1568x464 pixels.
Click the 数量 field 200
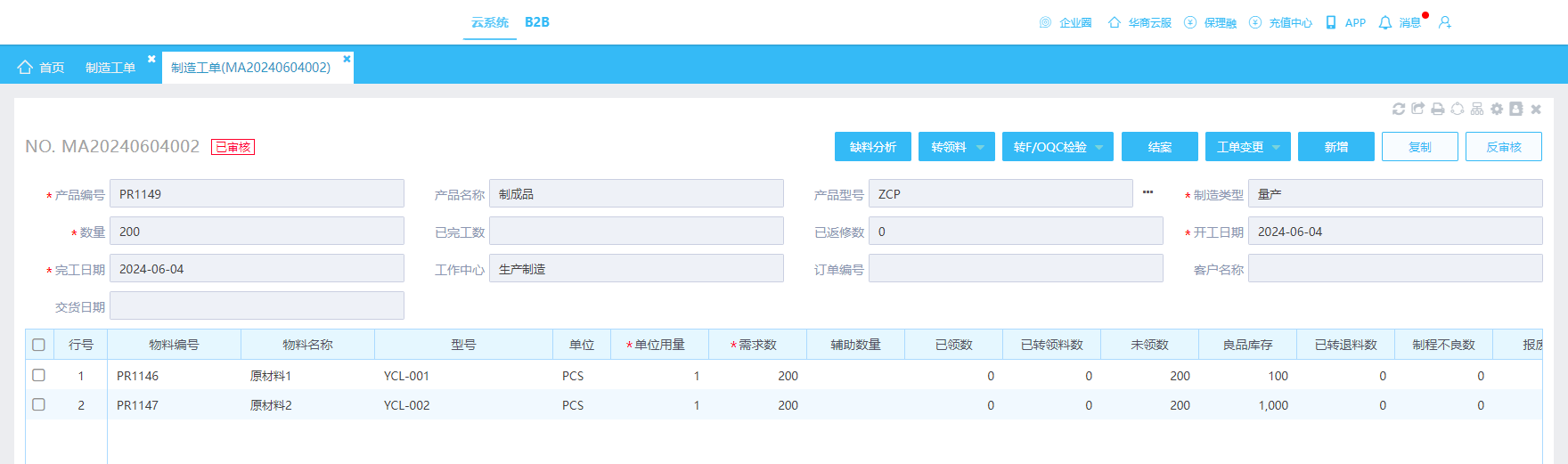pyautogui.click(x=257, y=232)
